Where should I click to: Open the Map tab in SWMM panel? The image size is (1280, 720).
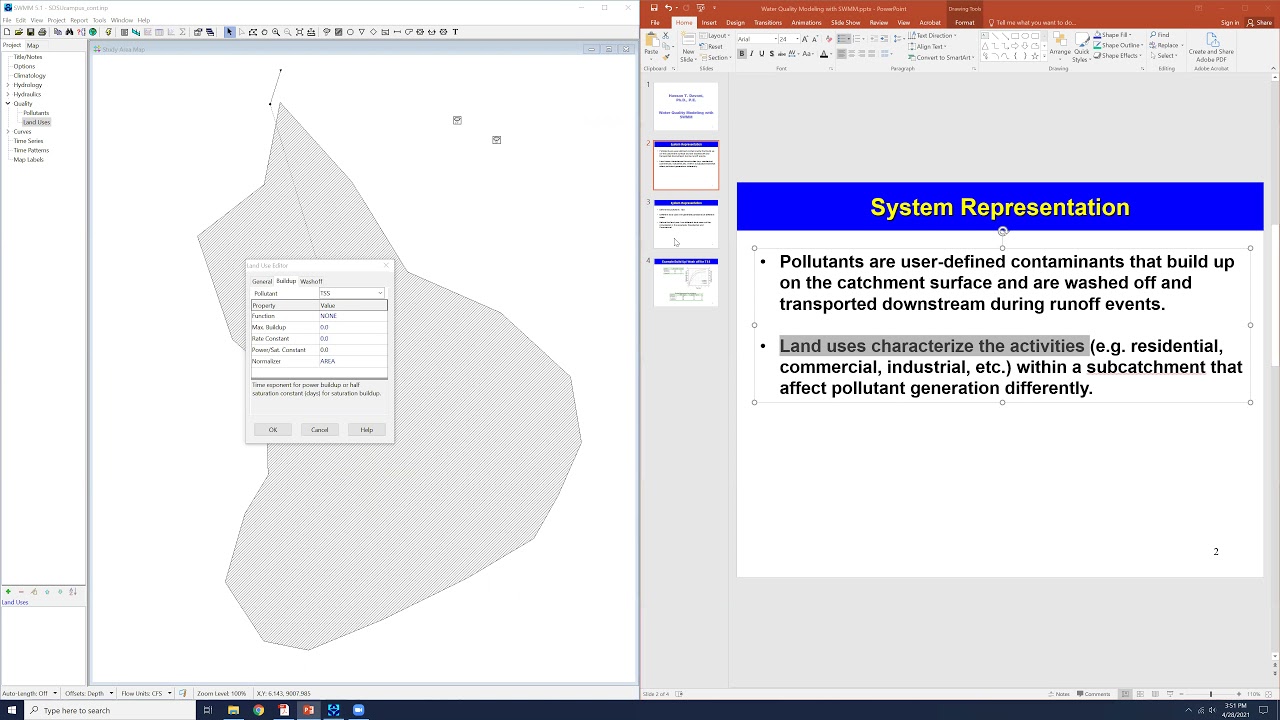click(x=33, y=45)
